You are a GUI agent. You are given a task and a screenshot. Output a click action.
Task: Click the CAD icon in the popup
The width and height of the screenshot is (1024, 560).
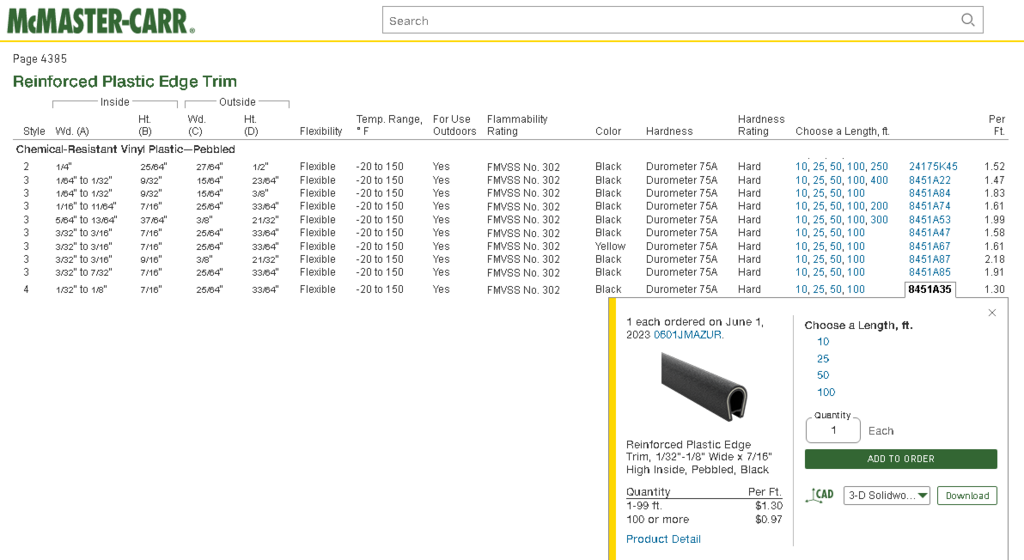coord(820,495)
